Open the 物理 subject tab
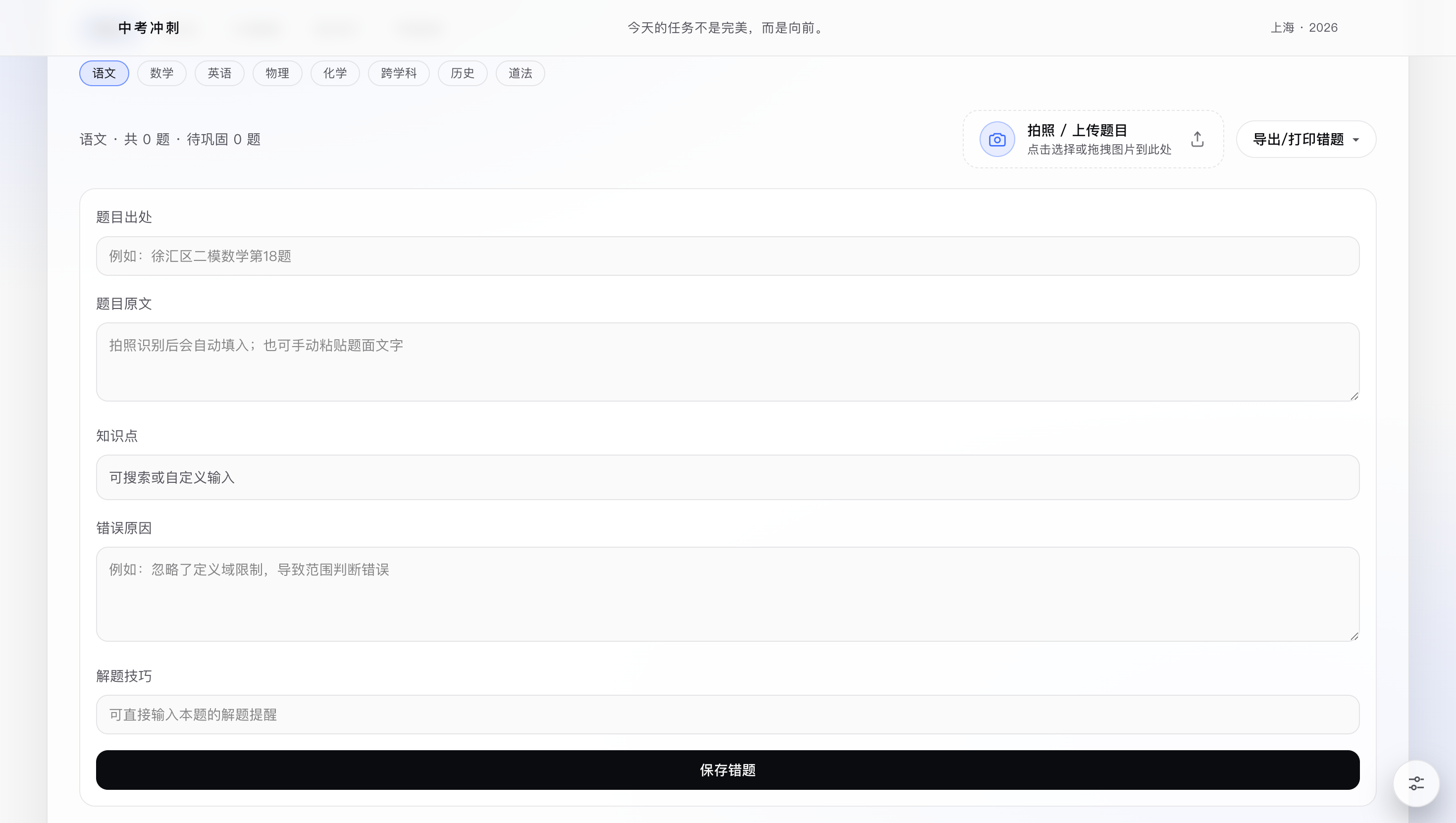Image resolution: width=1456 pixels, height=823 pixels. pyautogui.click(x=277, y=73)
